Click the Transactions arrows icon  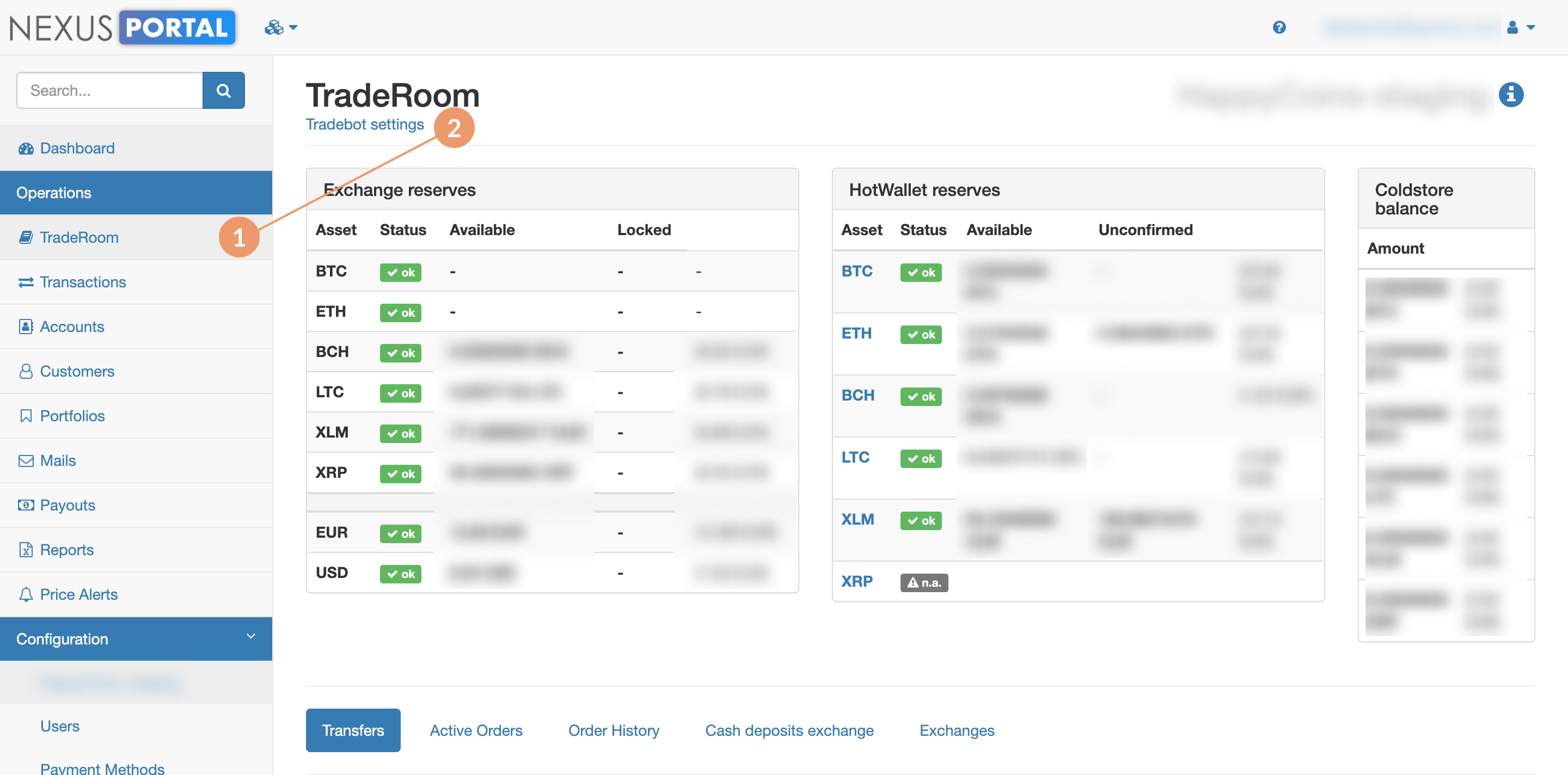click(x=26, y=282)
